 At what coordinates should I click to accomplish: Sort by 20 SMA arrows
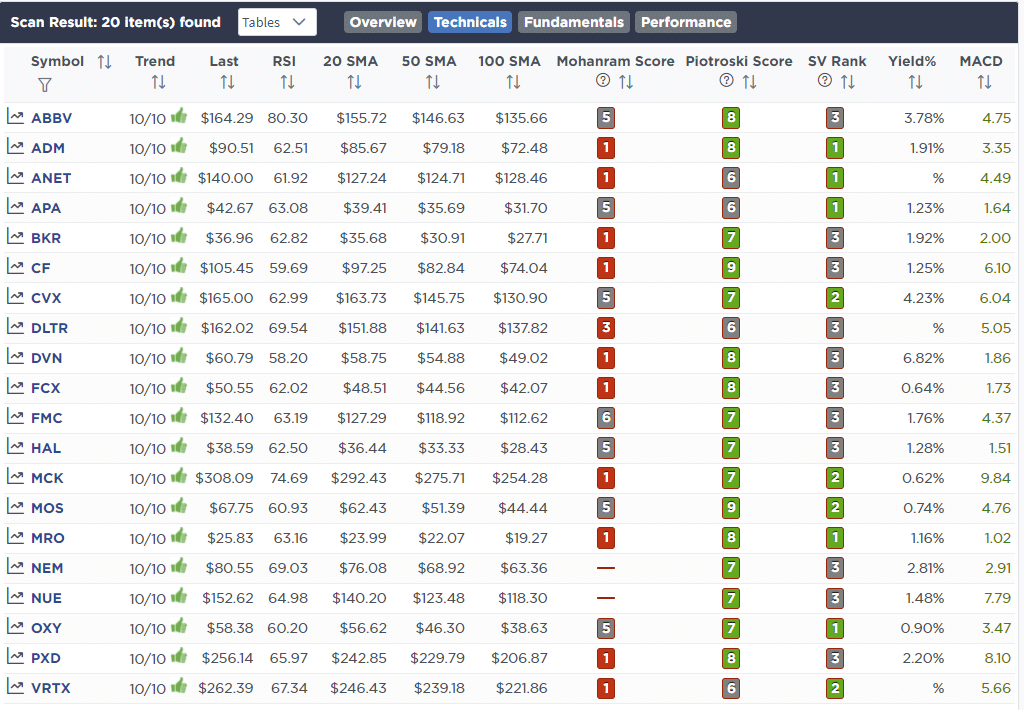[x=354, y=82]
